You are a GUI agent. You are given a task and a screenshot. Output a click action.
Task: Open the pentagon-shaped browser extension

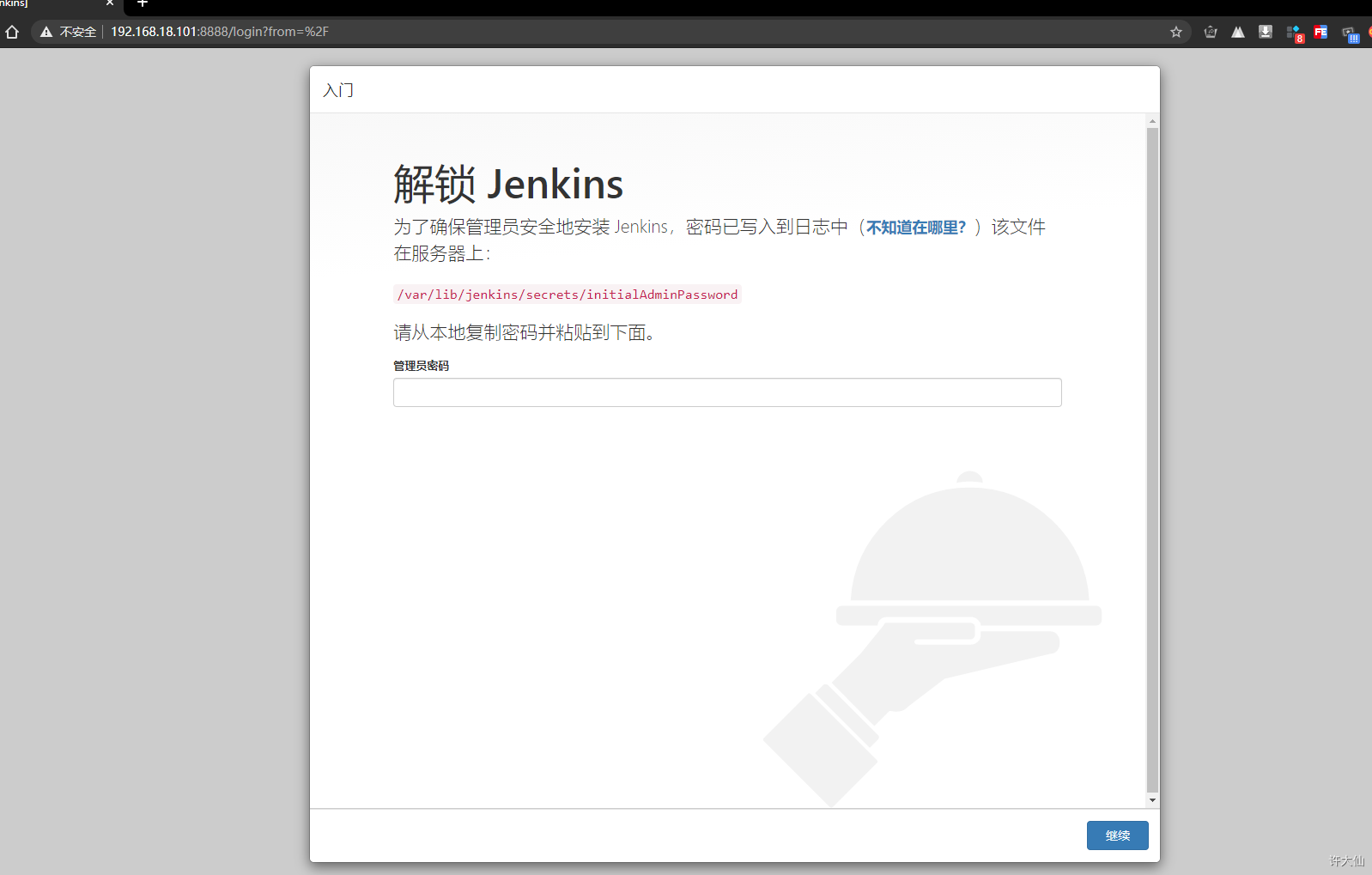[1211, 32]
